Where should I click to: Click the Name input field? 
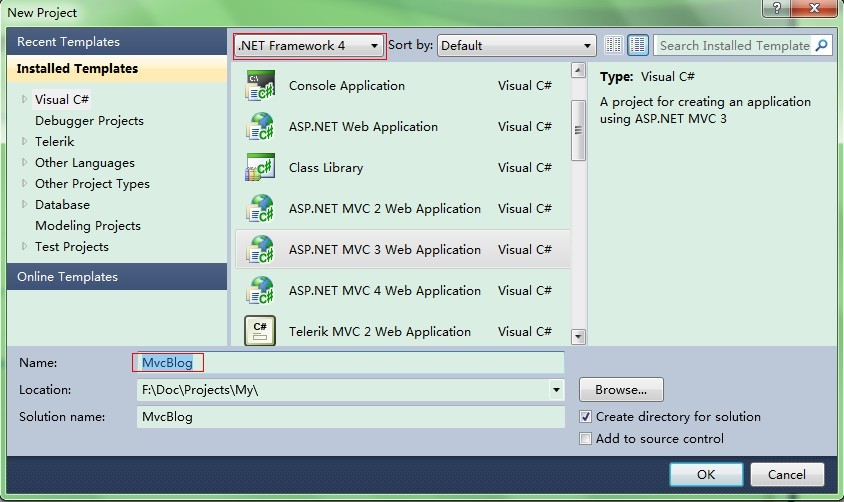350,363
